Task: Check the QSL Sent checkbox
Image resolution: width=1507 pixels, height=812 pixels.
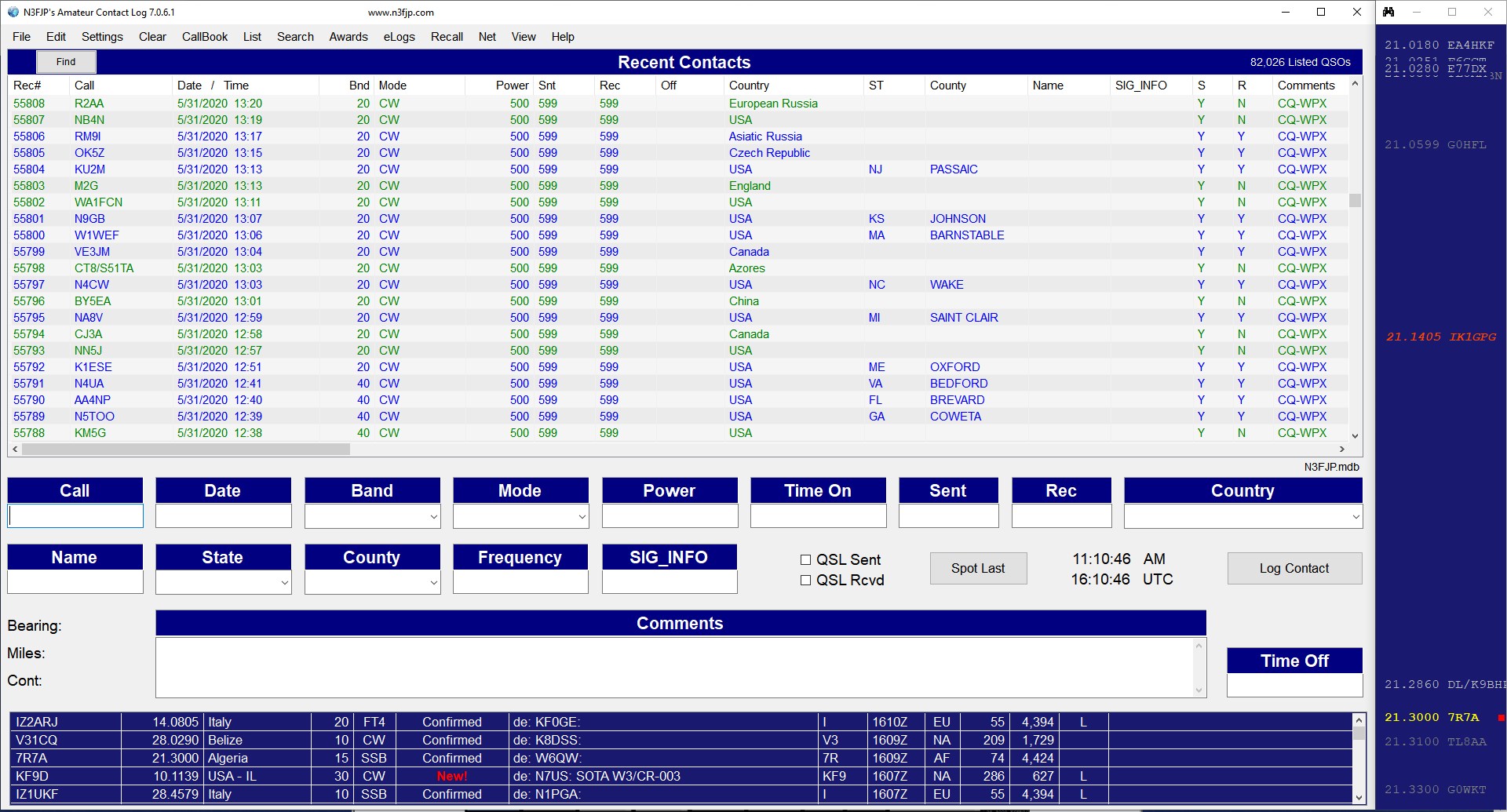Action: click(805, 559)
